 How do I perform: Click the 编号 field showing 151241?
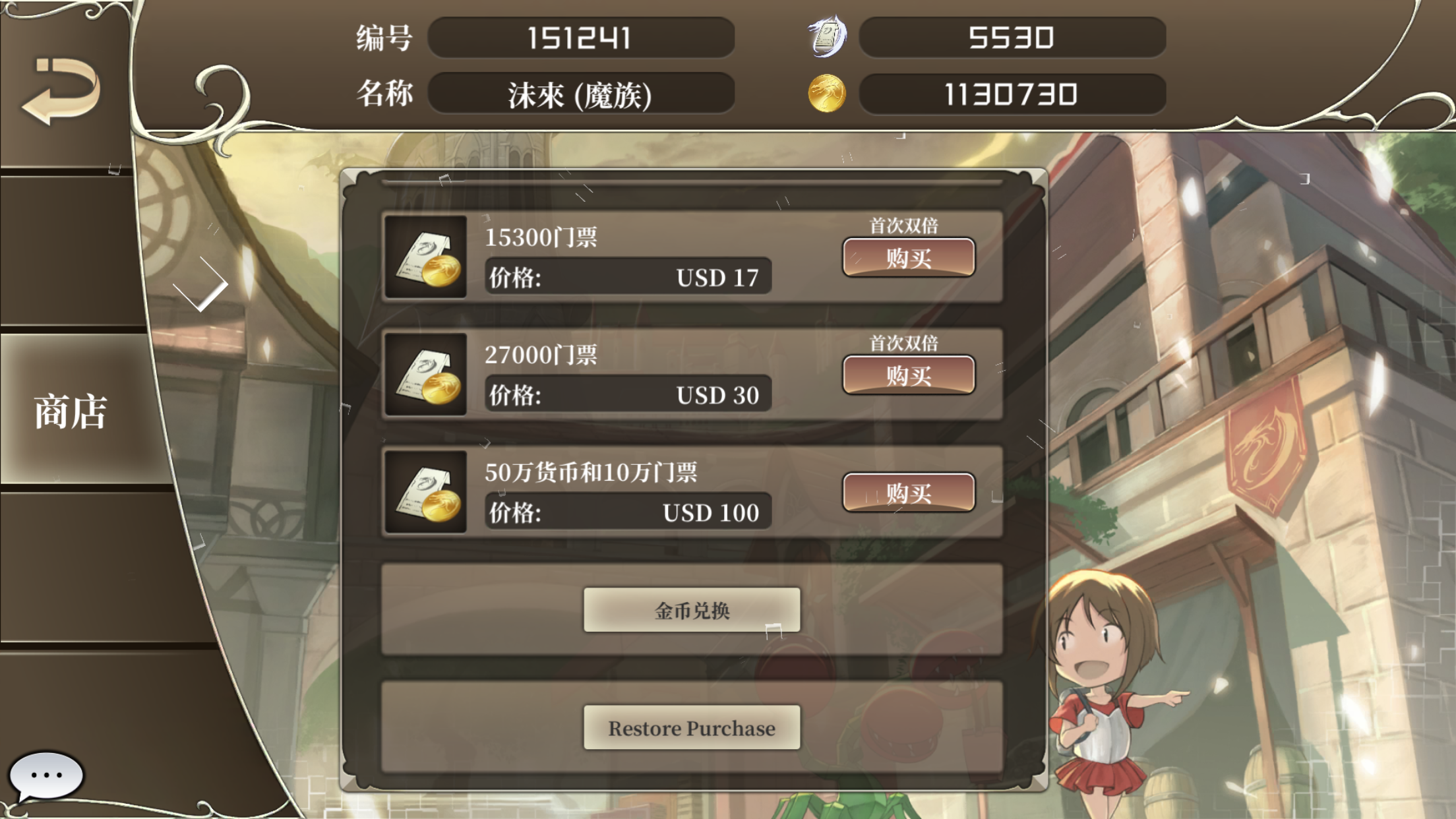[581, 38]
